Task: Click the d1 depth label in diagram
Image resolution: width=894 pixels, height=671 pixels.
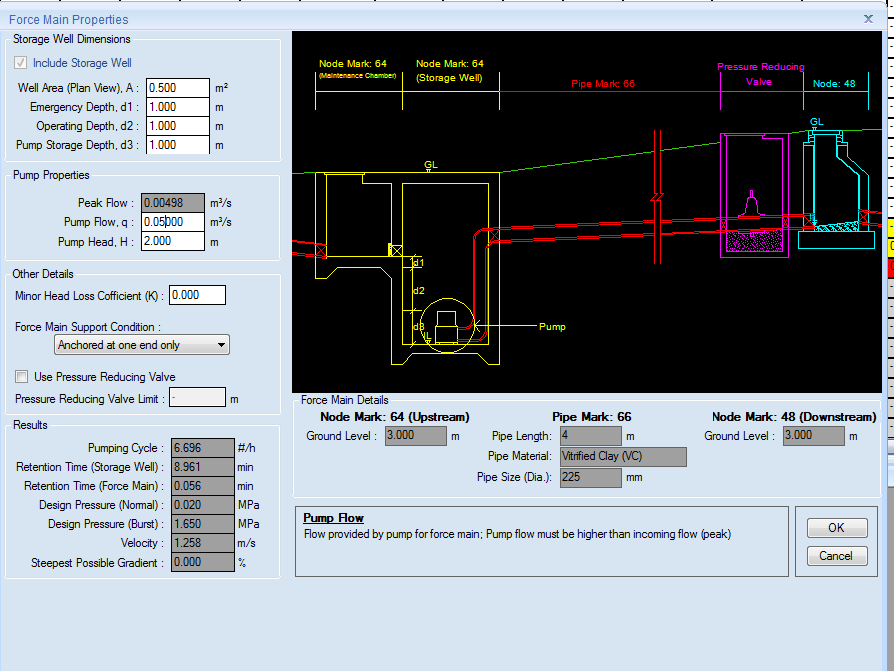Action: (418, 263)
